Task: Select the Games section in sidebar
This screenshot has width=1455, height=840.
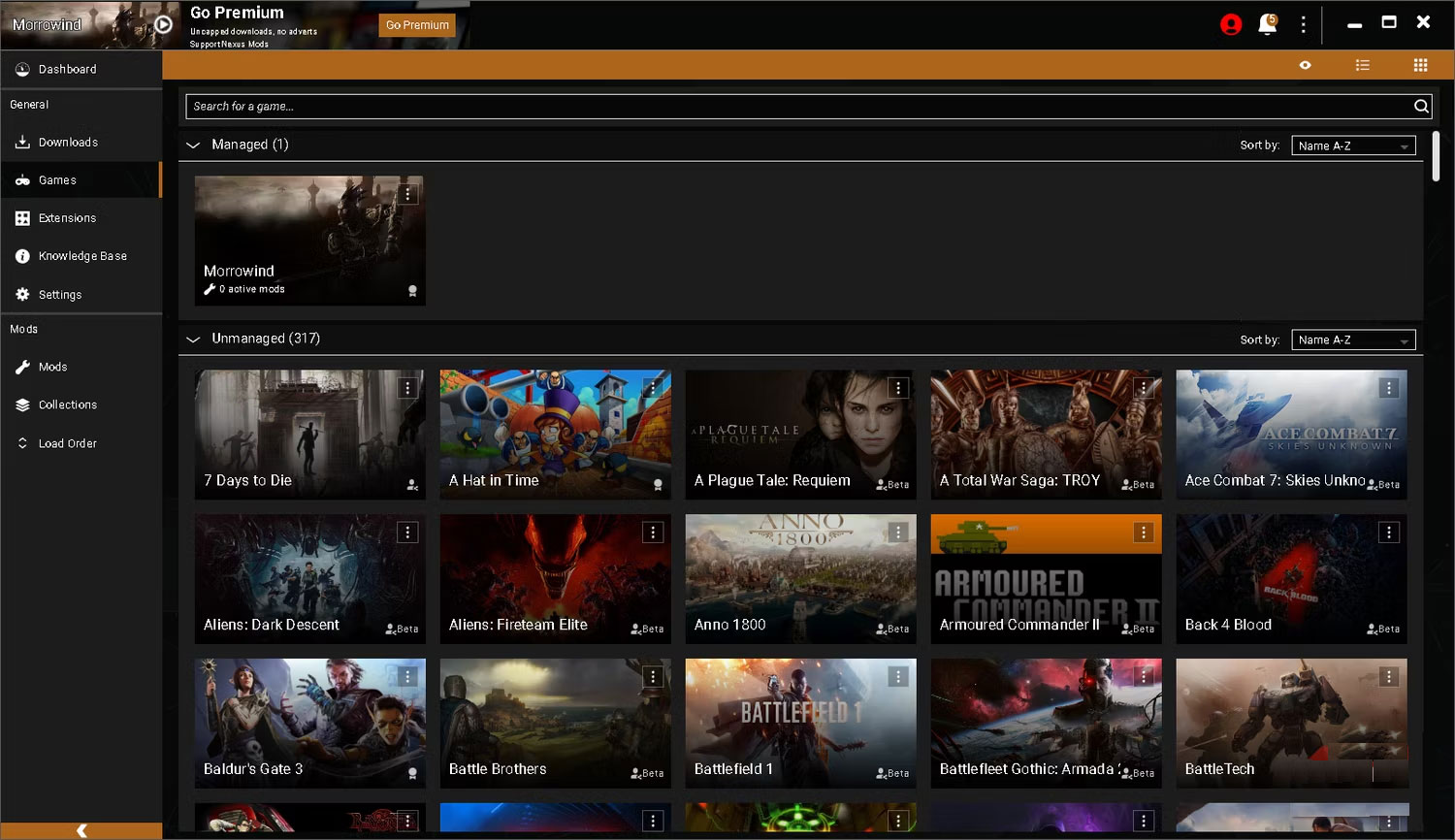Action: (x=58, y=179)
